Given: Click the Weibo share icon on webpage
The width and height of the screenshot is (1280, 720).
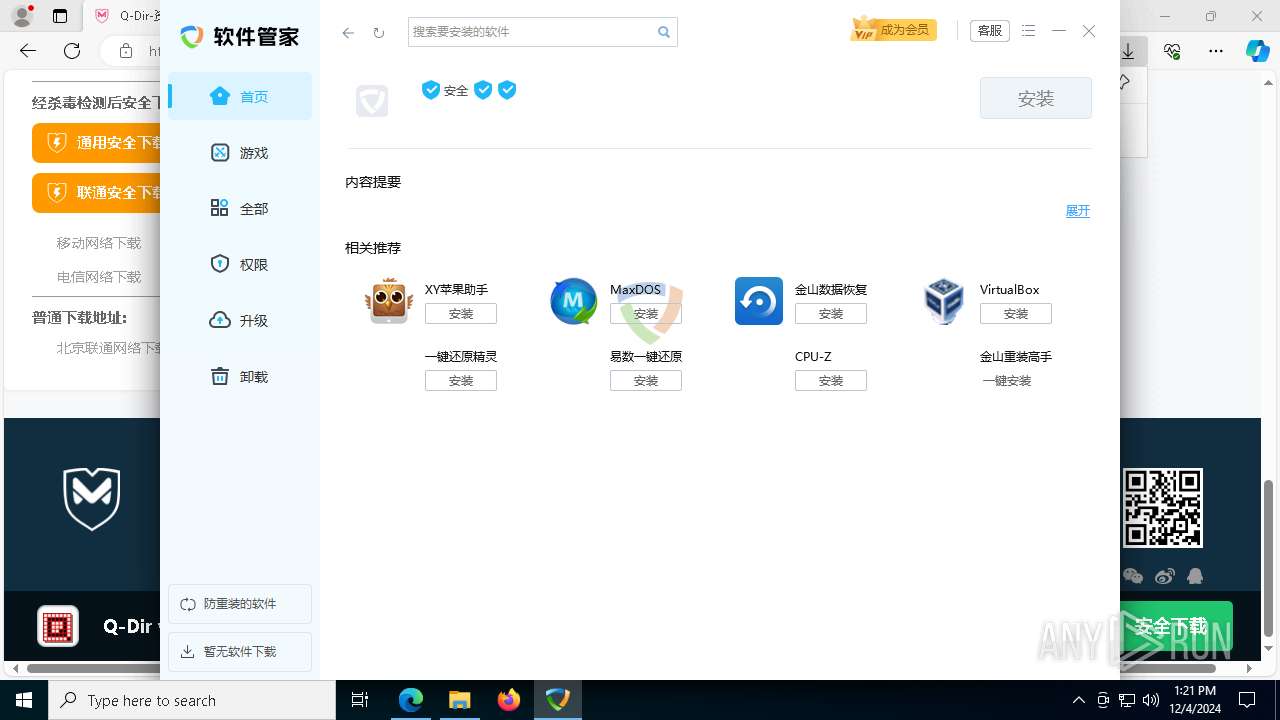Looking at the screenshot, I should point(1165,576).
